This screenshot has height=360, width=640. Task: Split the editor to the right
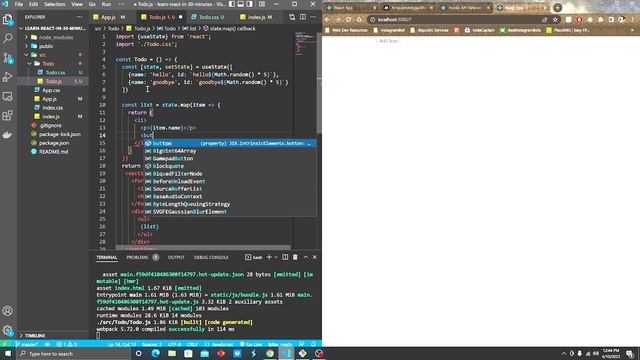coord(303,17)
